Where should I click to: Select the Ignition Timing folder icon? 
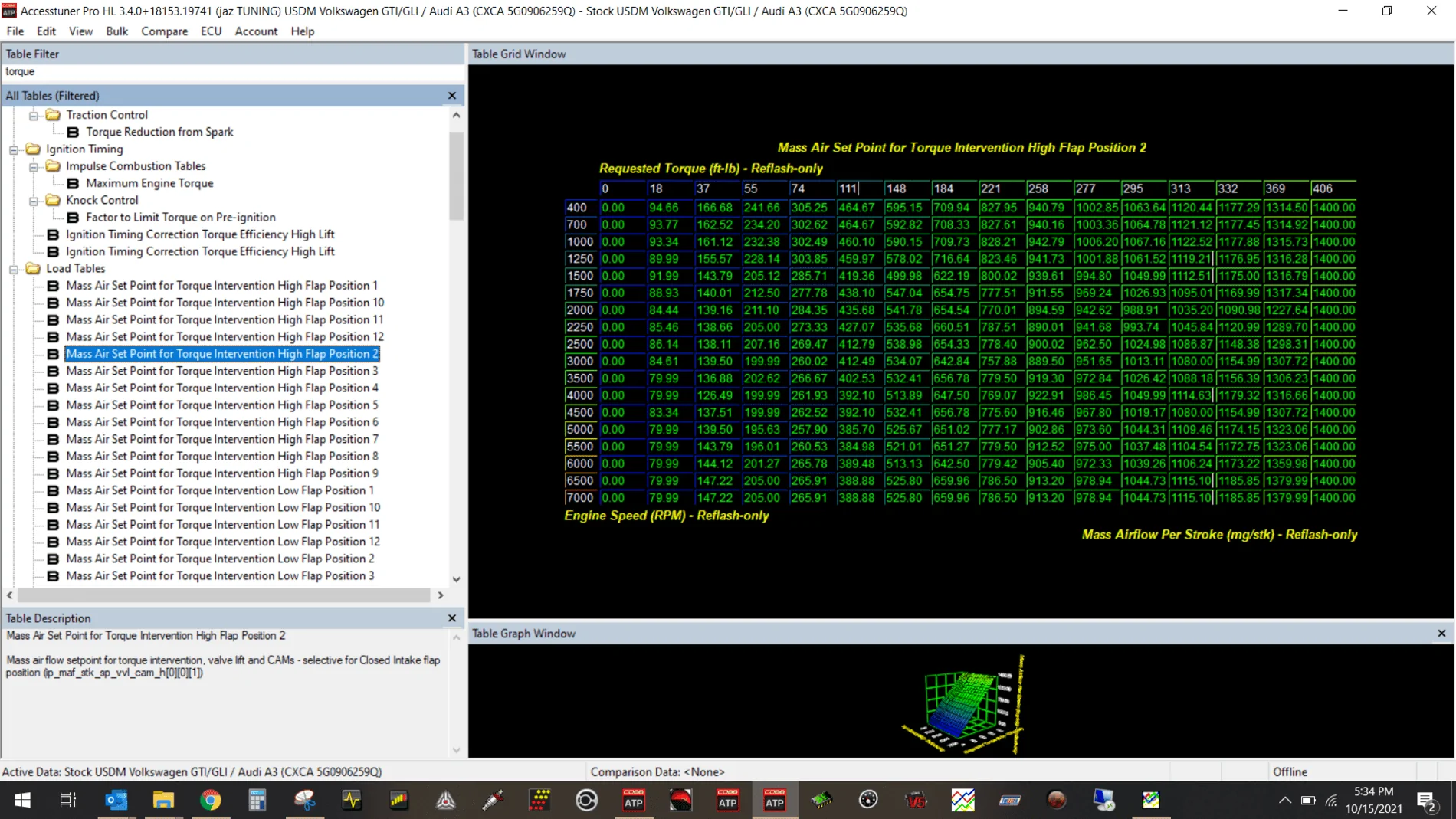[x=33, y=149]
